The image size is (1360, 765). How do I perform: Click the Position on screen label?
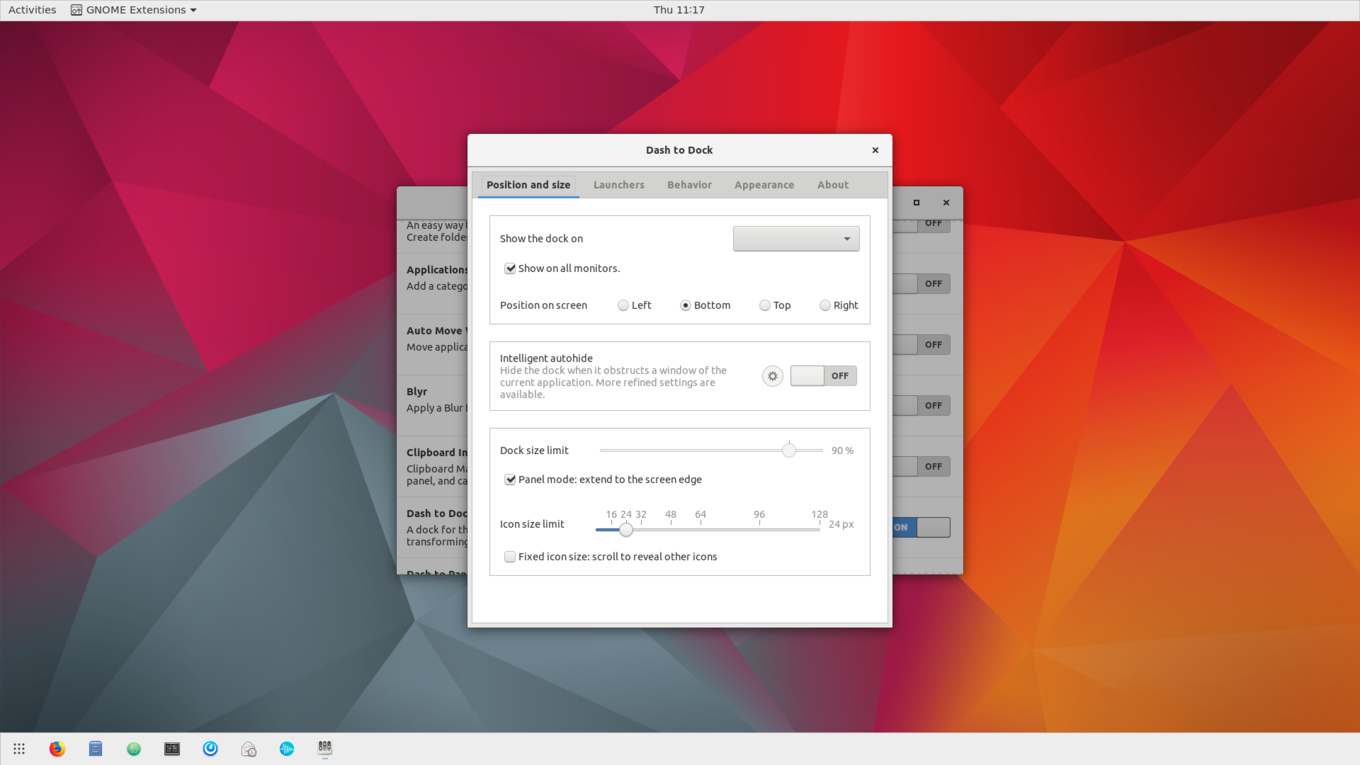(x=543, y=305)
